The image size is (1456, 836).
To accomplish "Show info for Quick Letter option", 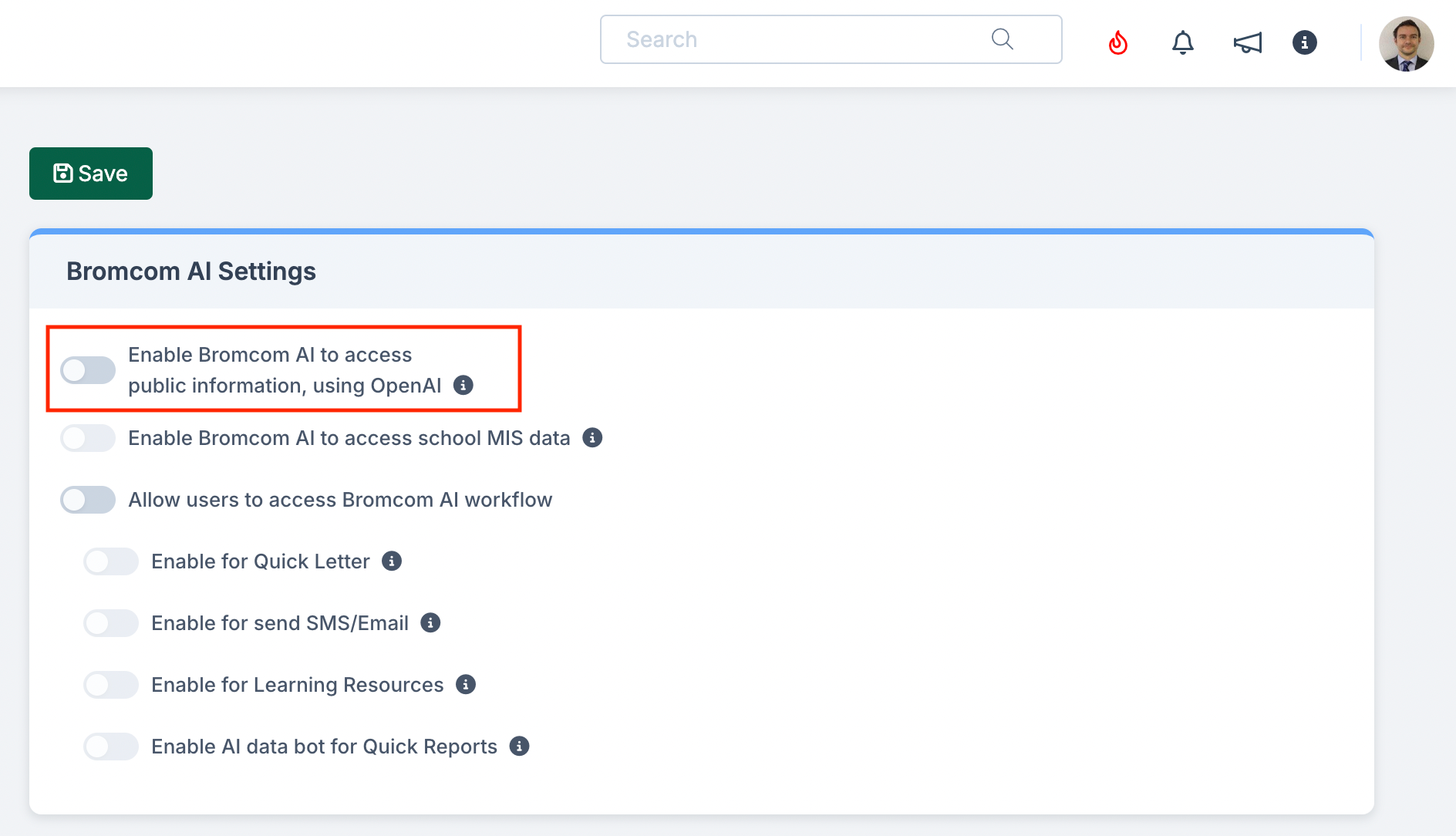I will (392, 561).
